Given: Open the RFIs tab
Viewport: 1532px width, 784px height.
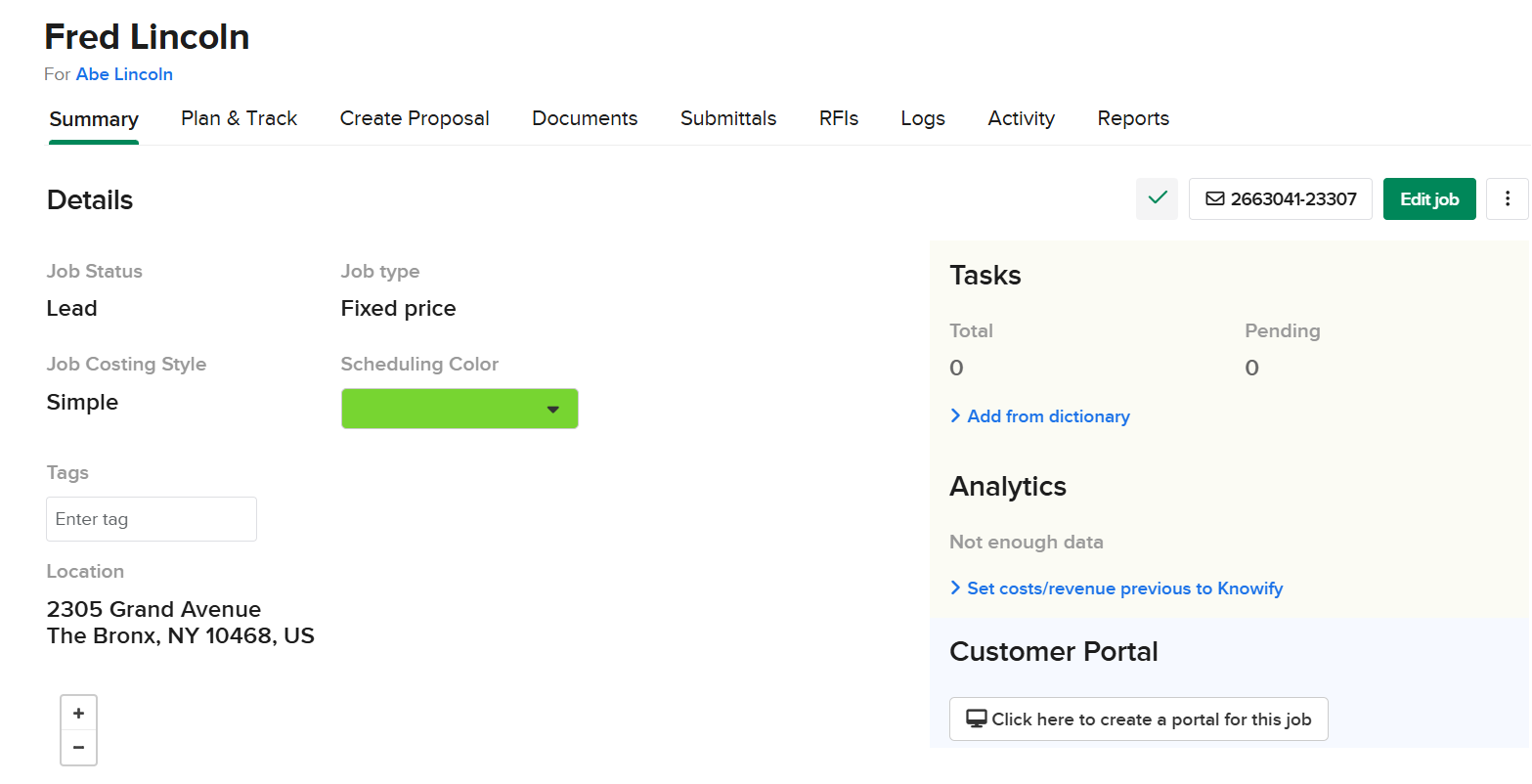Looking at the screenshot, I should [838, 118].
